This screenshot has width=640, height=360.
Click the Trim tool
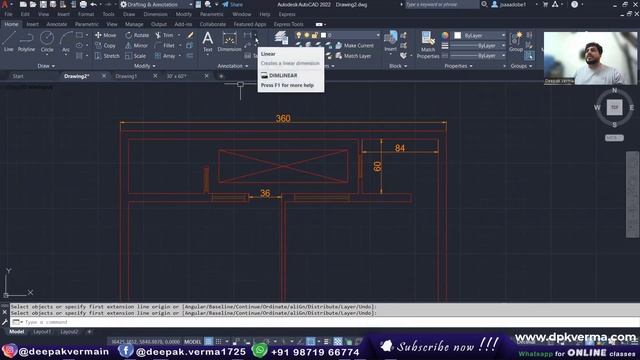tap(164, 36)
